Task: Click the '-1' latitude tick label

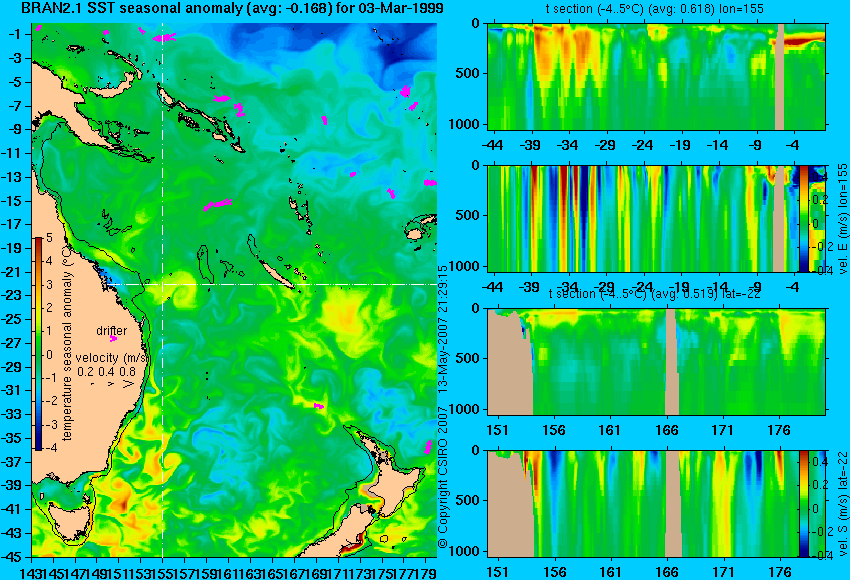Action: click(x=16, y=34)
